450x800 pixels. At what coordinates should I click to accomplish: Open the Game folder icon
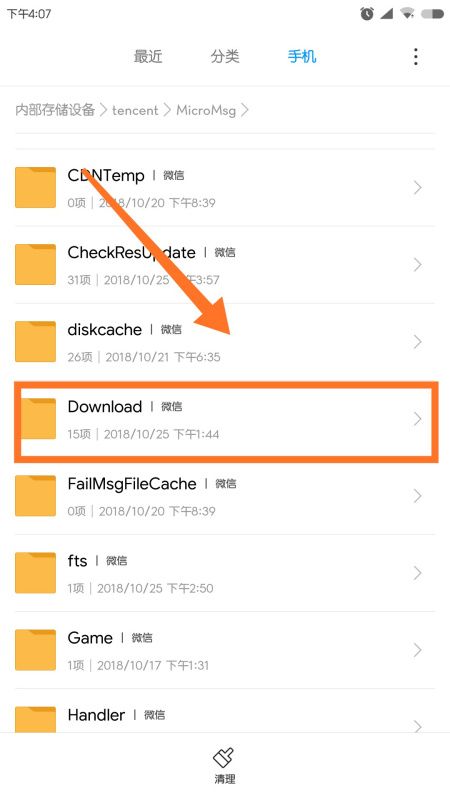tap(35, 649)
